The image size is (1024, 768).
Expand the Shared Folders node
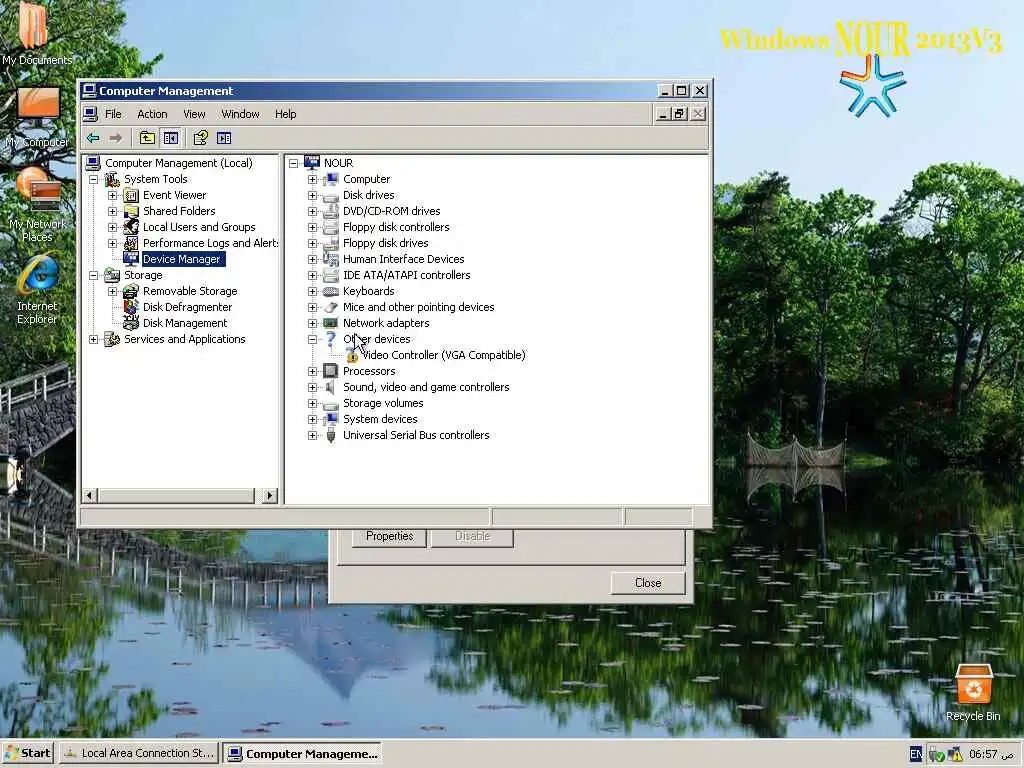[x=112, y=211]
